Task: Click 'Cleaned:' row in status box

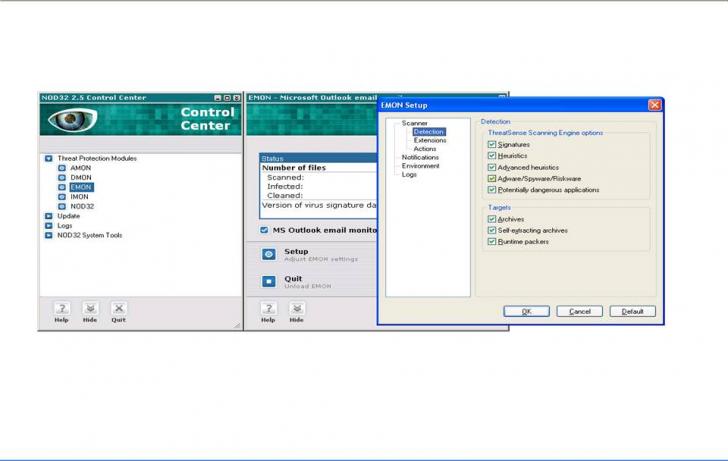Action: [x=285, y=196]
